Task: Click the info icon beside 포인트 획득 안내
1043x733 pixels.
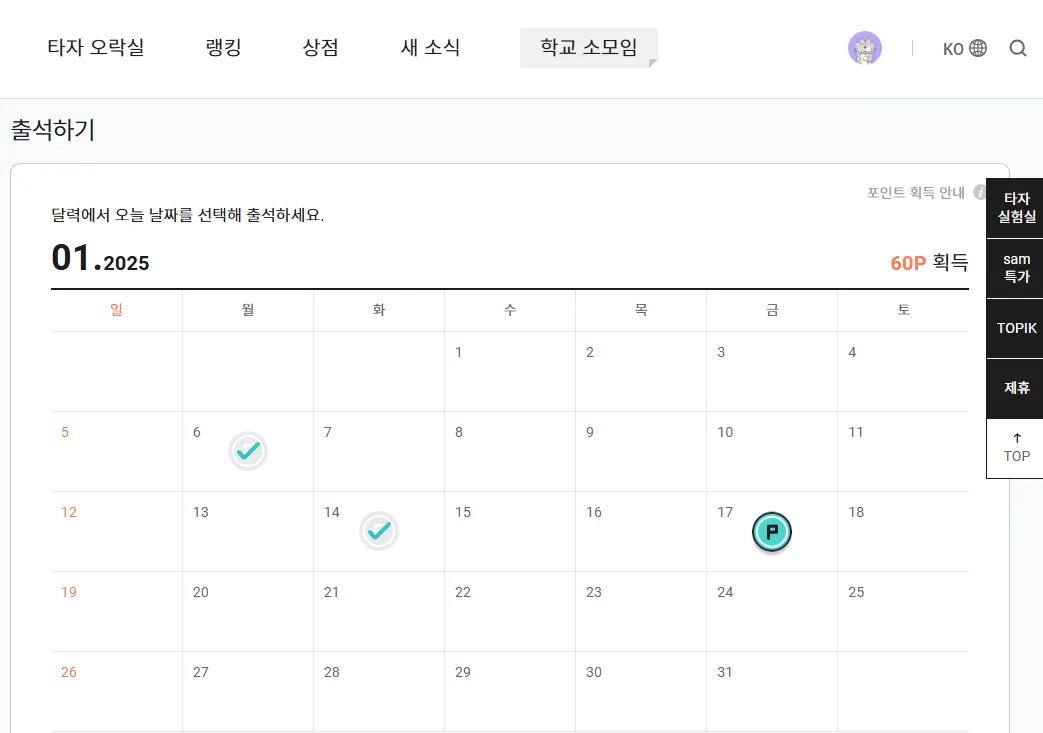Action: point(979,192)
